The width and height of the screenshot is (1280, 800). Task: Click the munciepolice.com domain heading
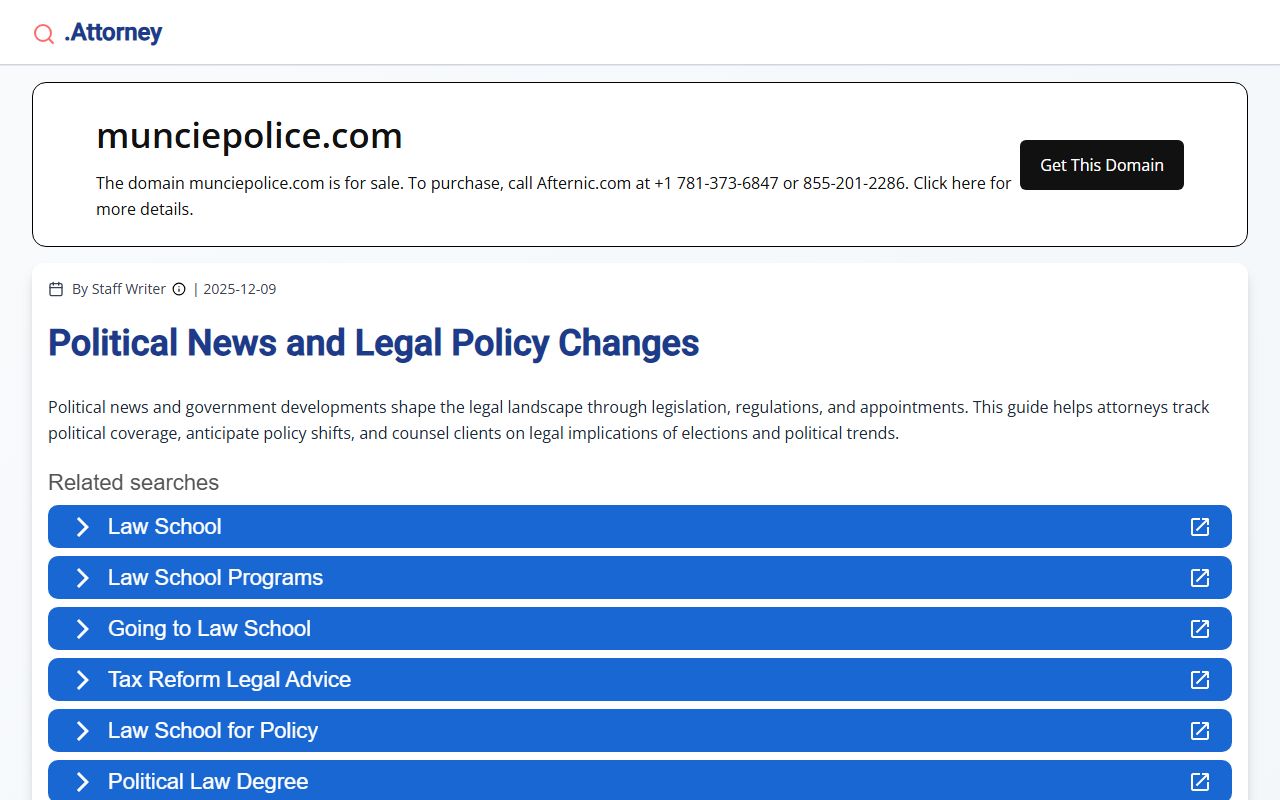click(249, 135)
